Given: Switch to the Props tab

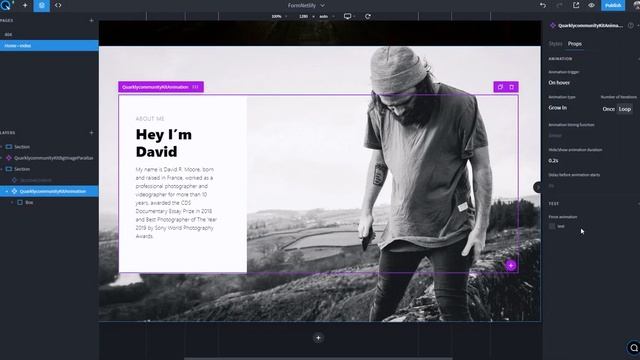Looking at the screenshot, I should coord(575,44).
